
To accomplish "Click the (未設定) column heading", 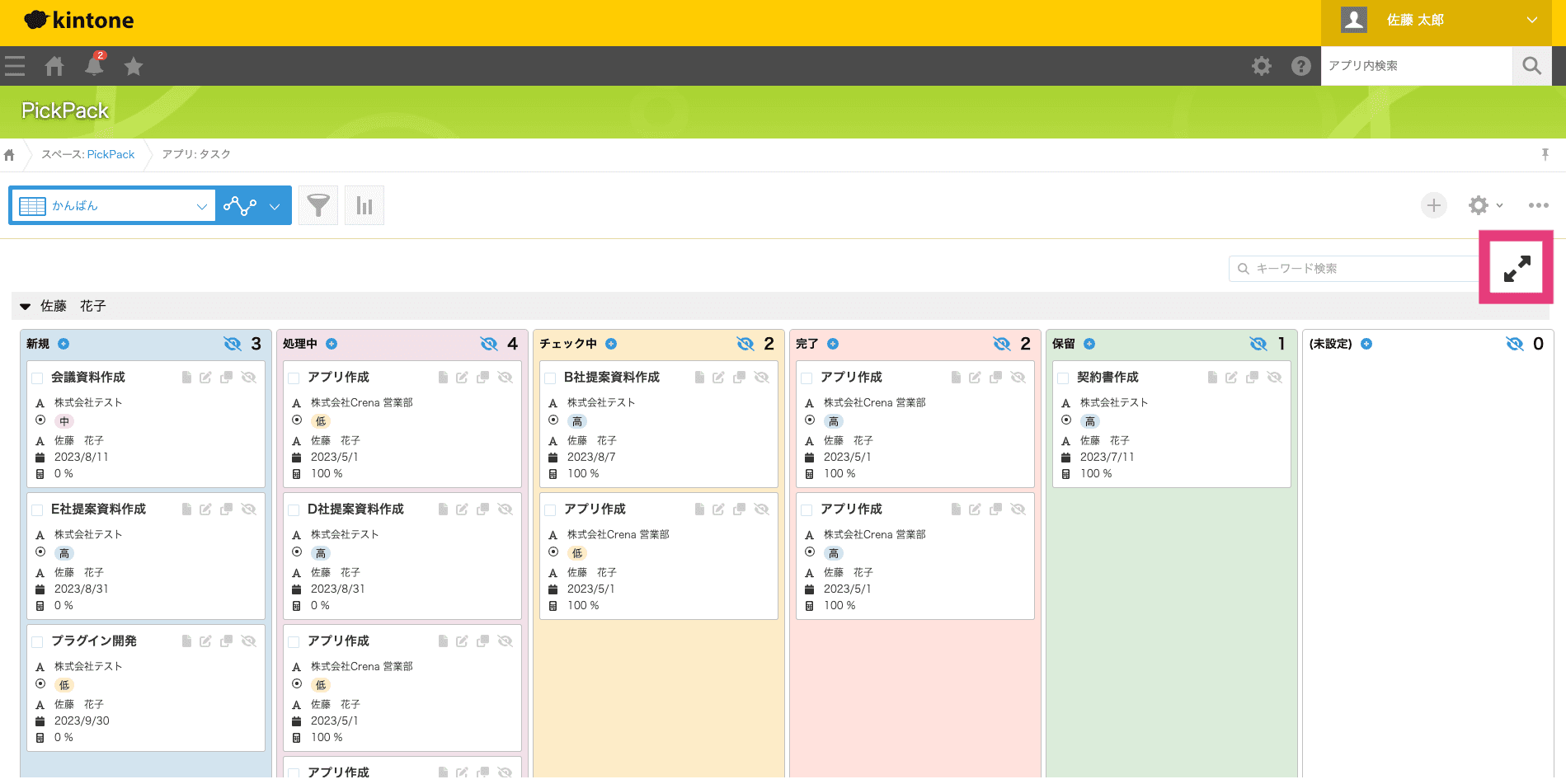I will [1331, 344].
